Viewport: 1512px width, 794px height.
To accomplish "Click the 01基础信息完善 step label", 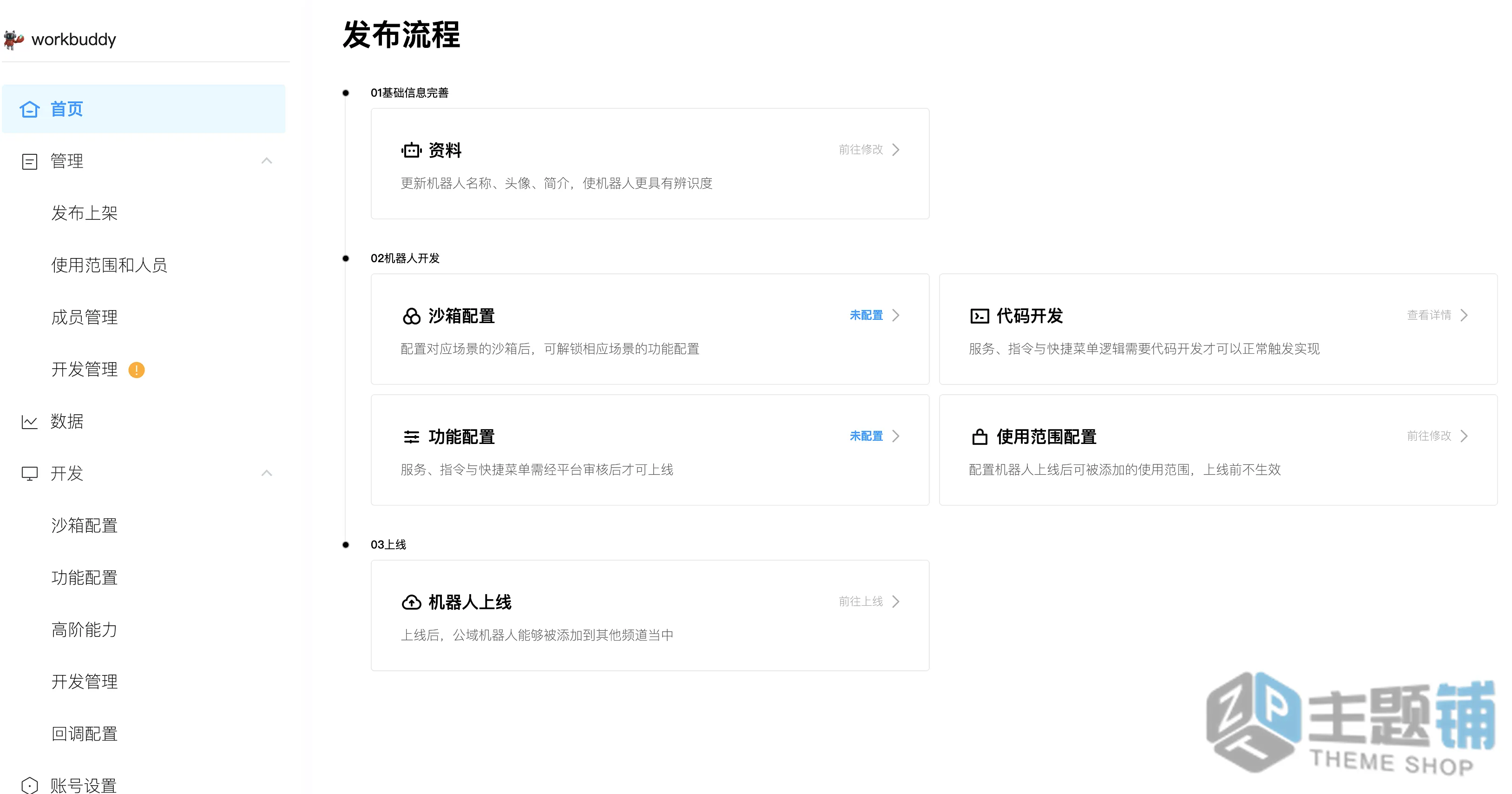I will (x=410, y=93).
